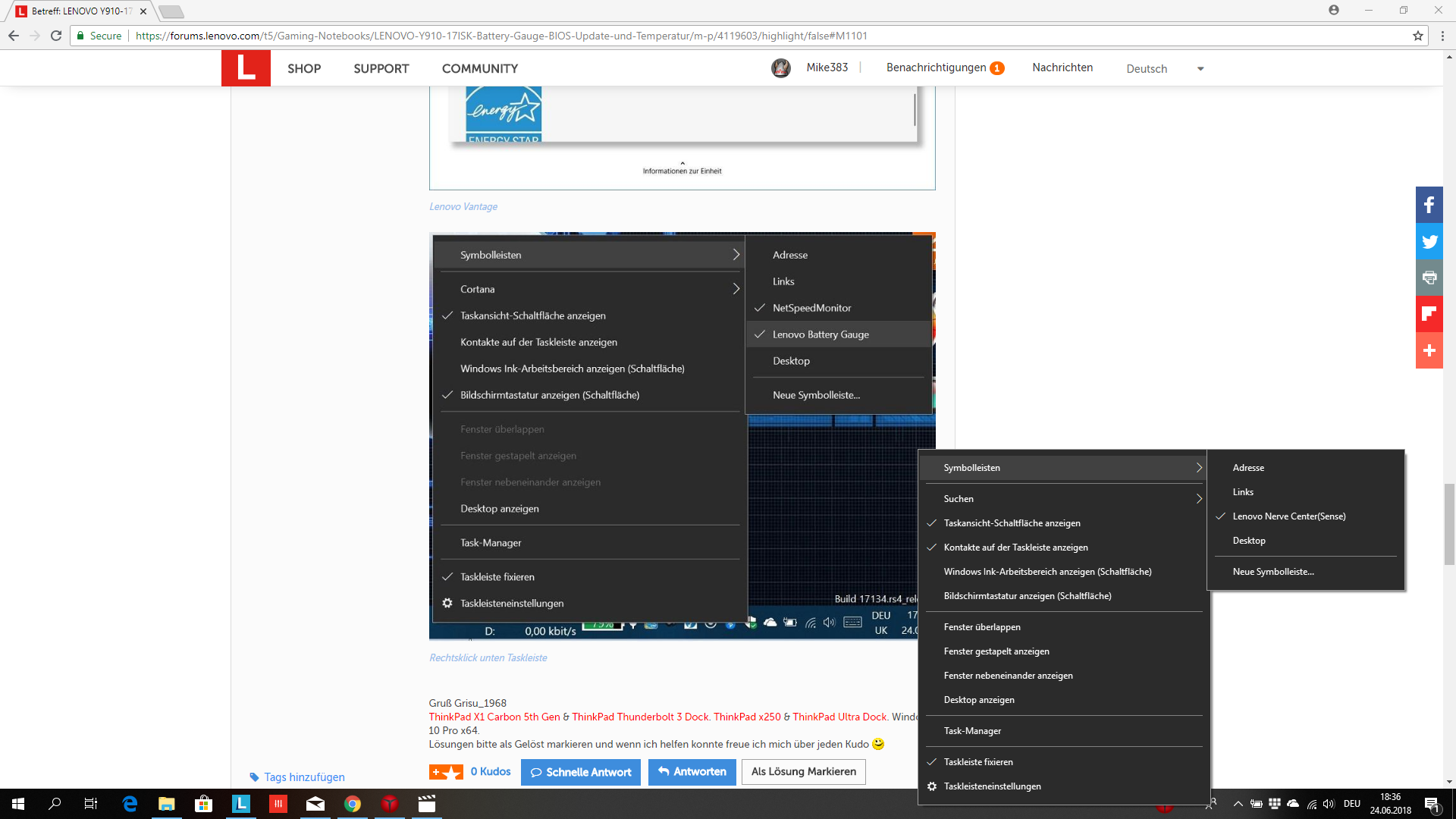Uncheck Lenovo Nerve Center(Sense) toolbar

coord(1306,516)
